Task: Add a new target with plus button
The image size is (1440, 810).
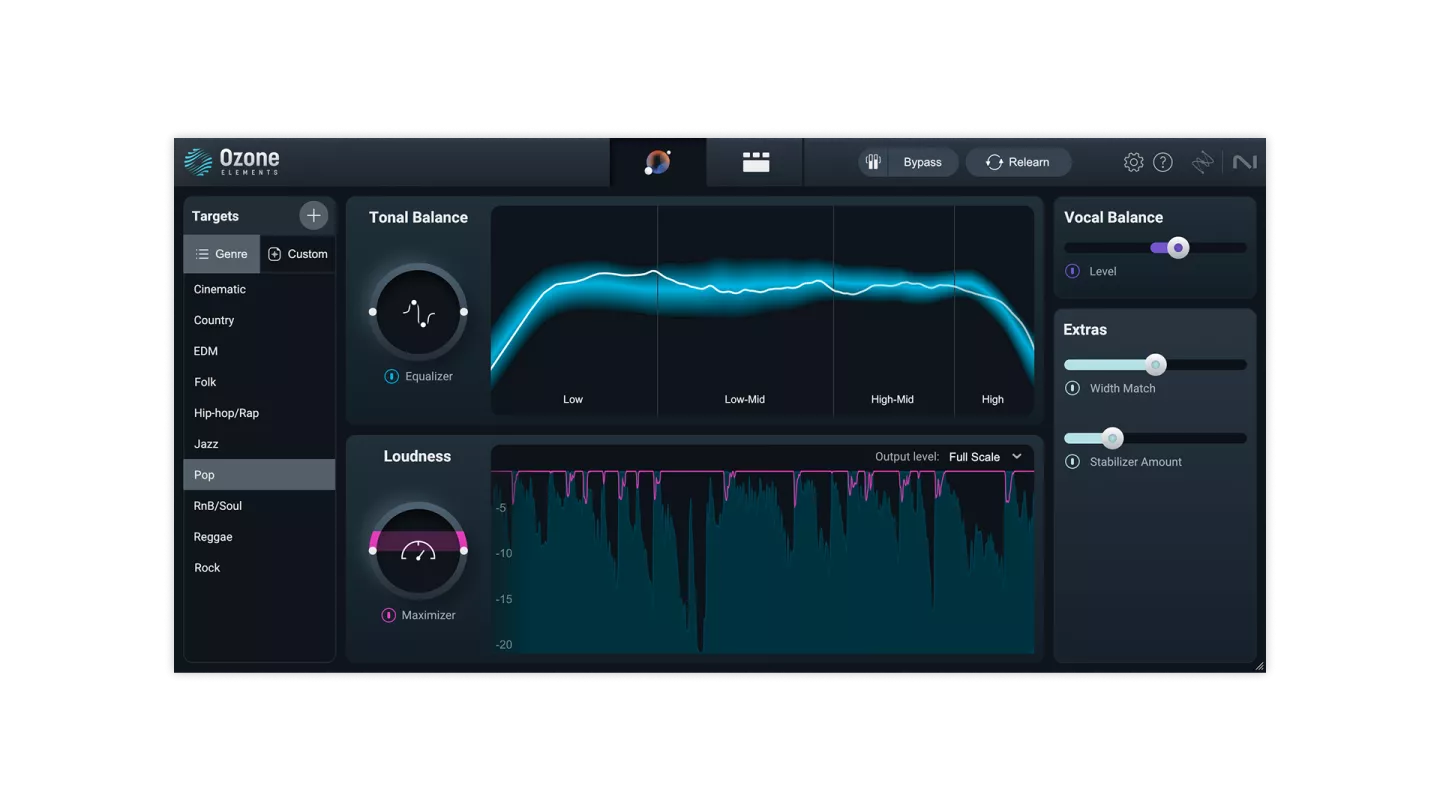Action: pyautogui.click(x=313, y=215)
